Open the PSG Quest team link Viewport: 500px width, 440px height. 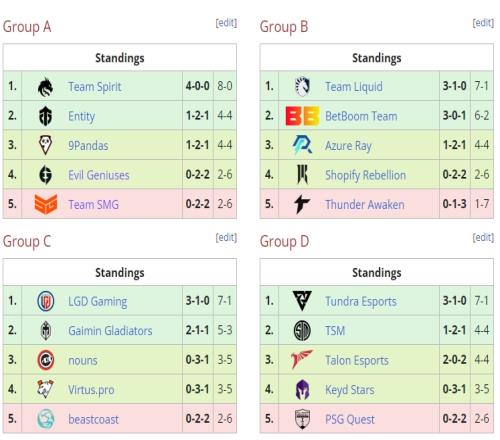350,419
